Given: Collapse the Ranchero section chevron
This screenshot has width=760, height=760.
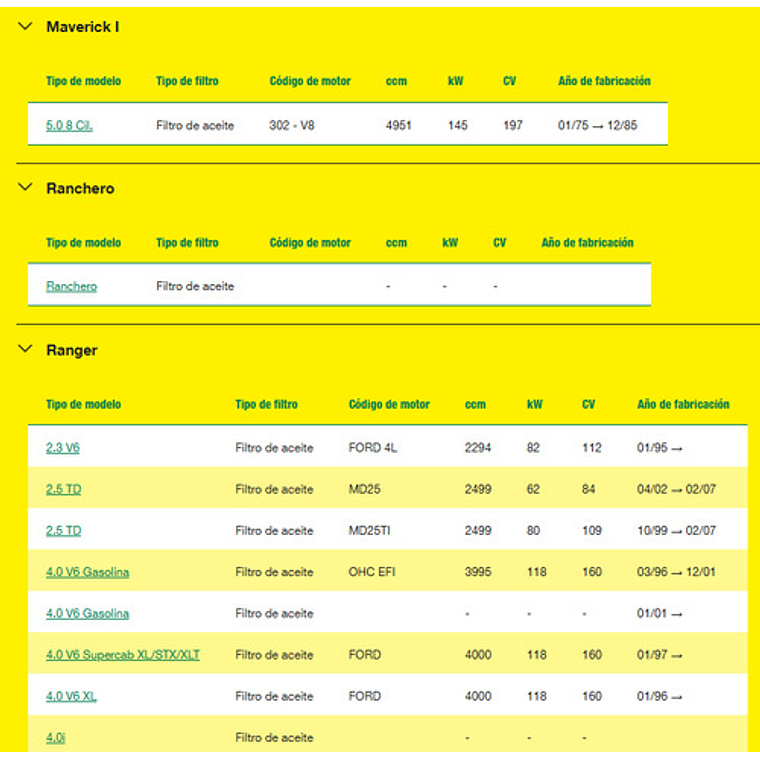Looking at the screenshot, I should (x=25, y=188).
